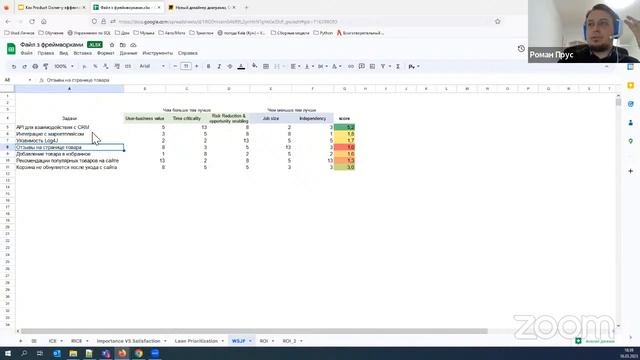Insert a chart via toolbar icon
Image resolution: width=640 pixels, height=360 pixels.
[x=372, y=67]
